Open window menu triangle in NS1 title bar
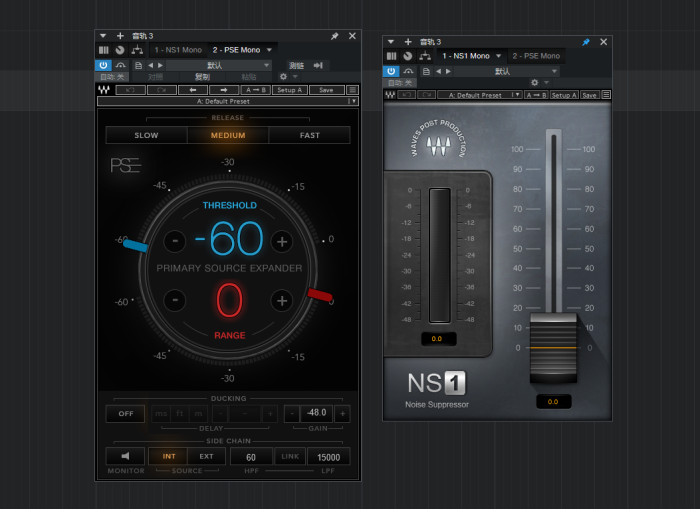 [391, 42]
